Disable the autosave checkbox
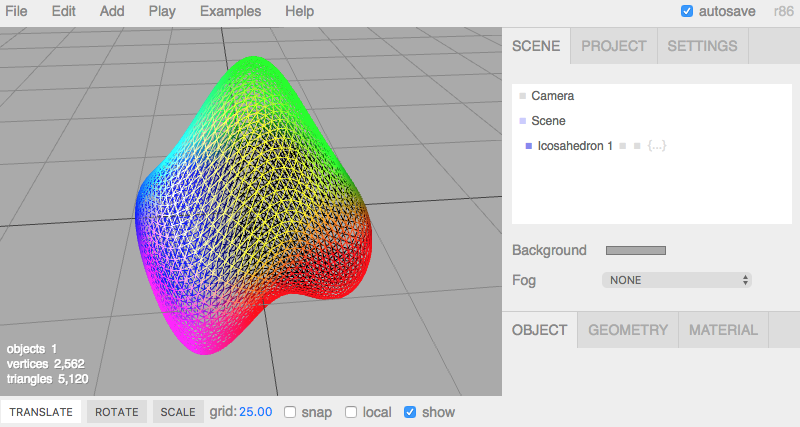The width and height of the screenshot is (800, 427). pyautogui.click(x=687, y=11)
